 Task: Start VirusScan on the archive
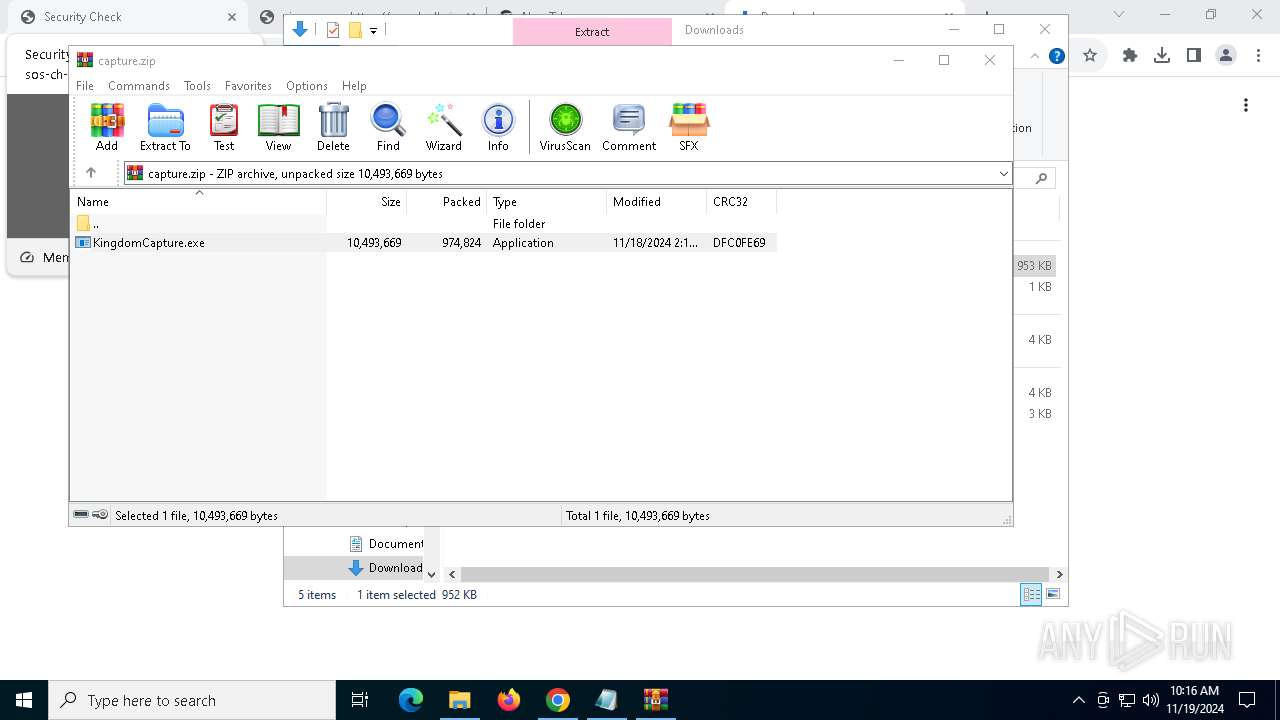coord(565,127)
